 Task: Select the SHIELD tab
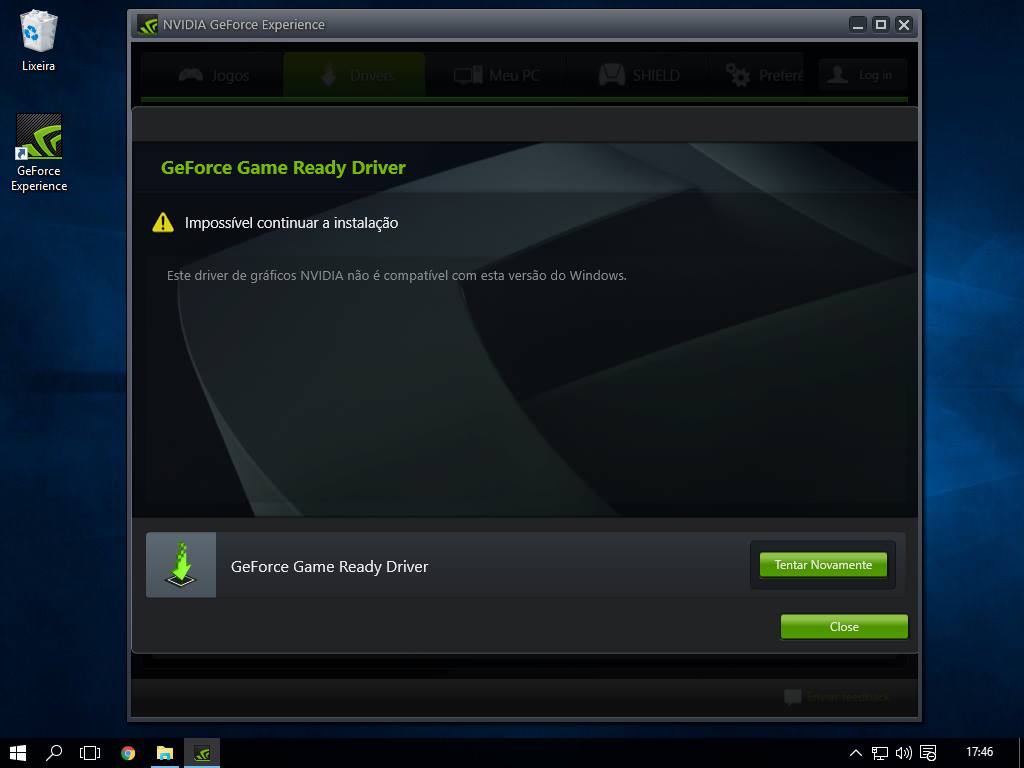[x=638, y=75]
